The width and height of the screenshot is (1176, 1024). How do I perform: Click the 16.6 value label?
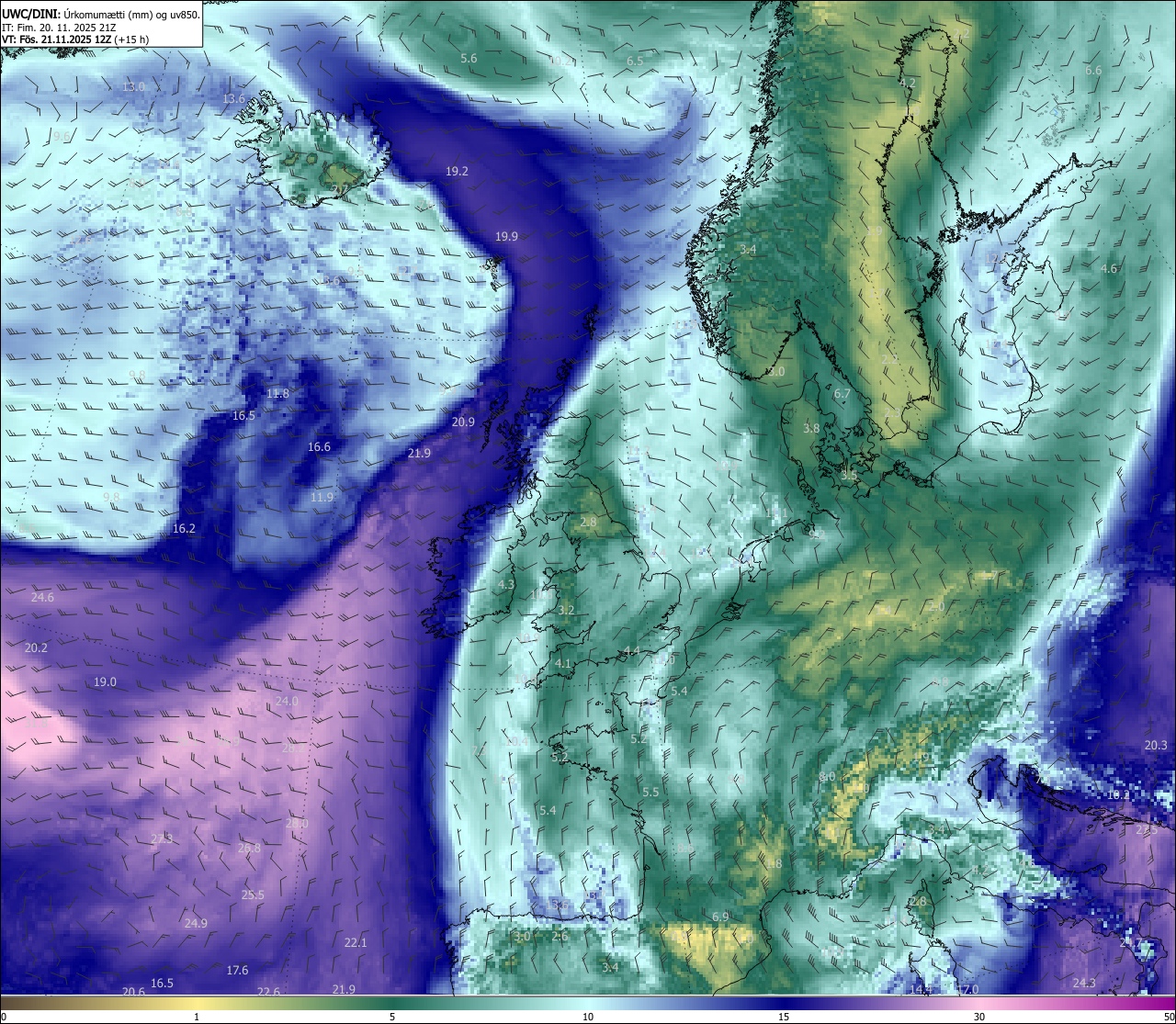click(319, 447)
